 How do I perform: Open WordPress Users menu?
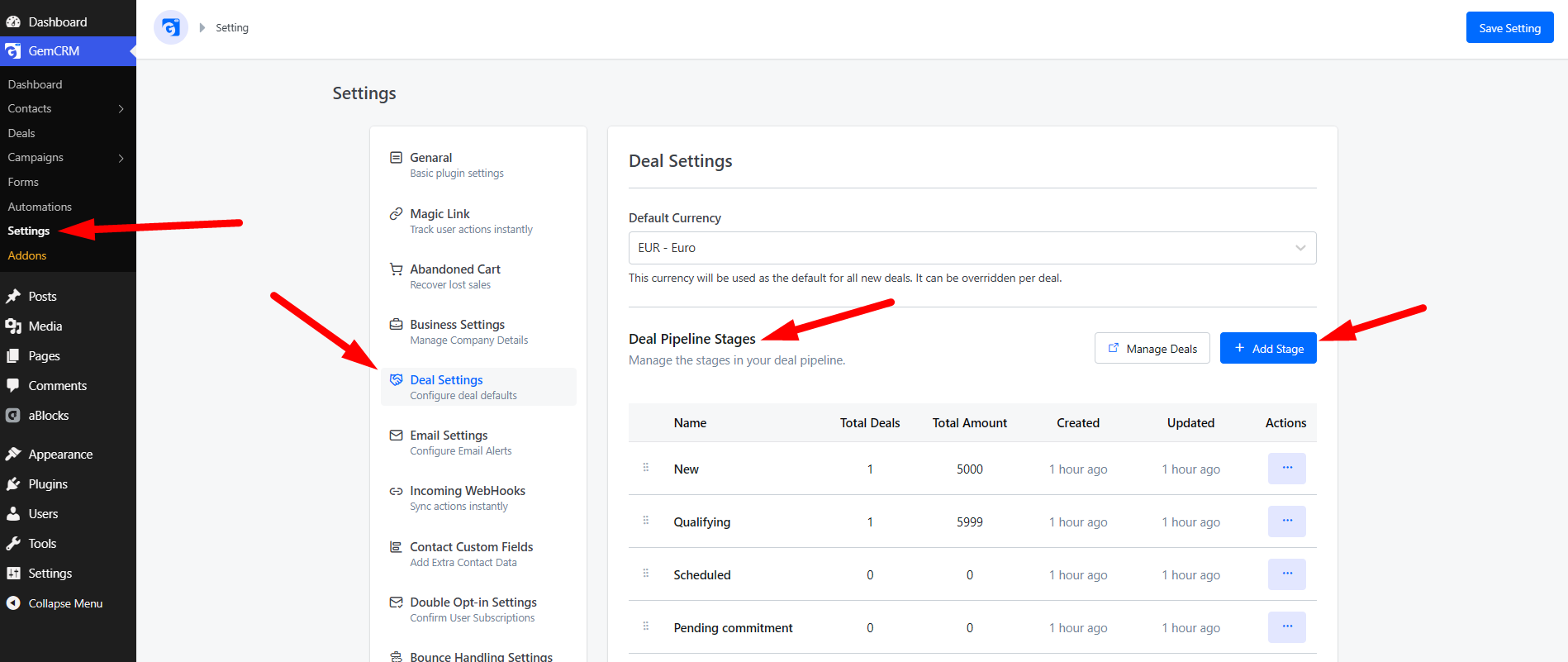coord(43,514)
